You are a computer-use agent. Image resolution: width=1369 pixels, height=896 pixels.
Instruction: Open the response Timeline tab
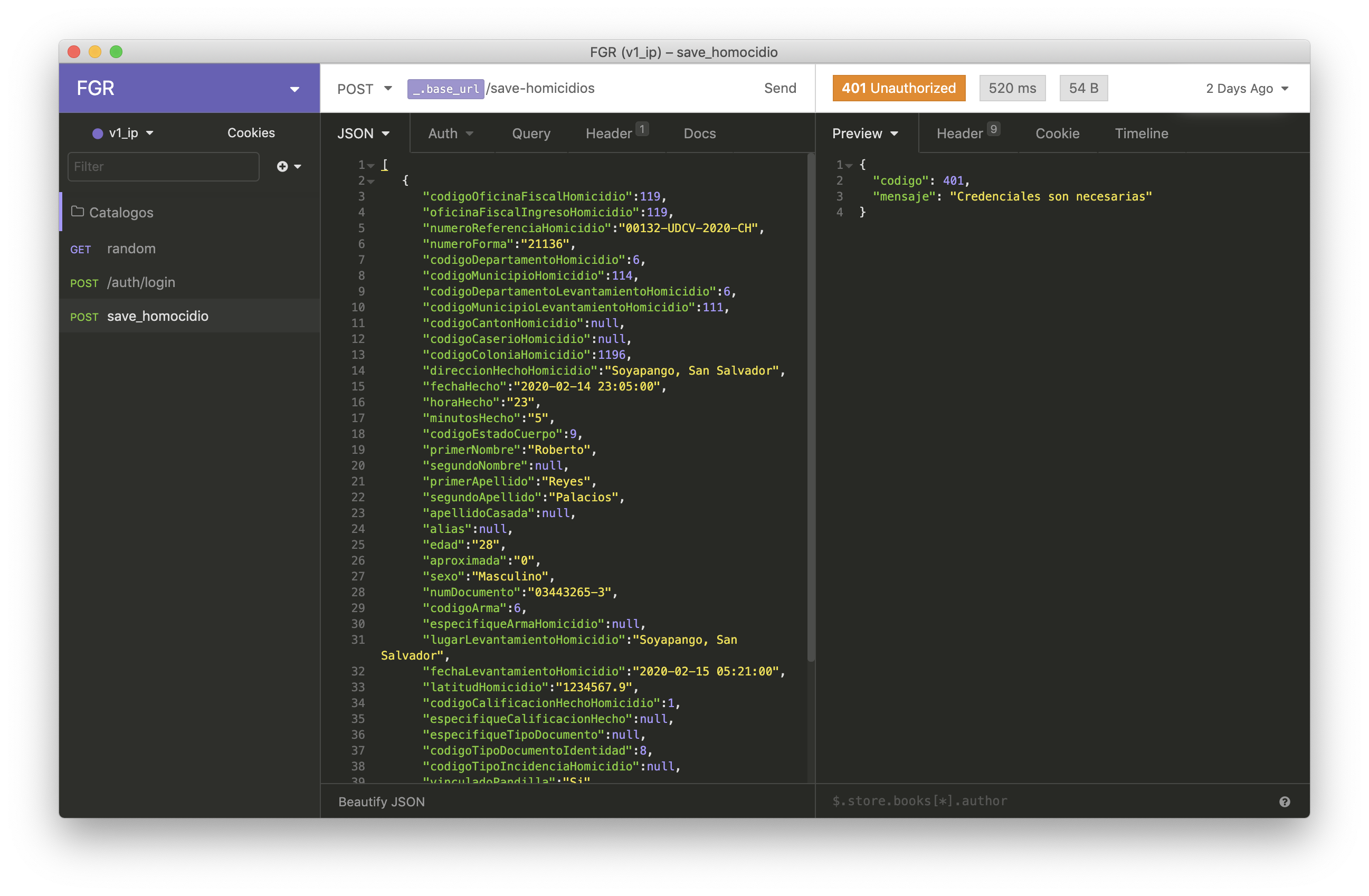coord(1140,134)
